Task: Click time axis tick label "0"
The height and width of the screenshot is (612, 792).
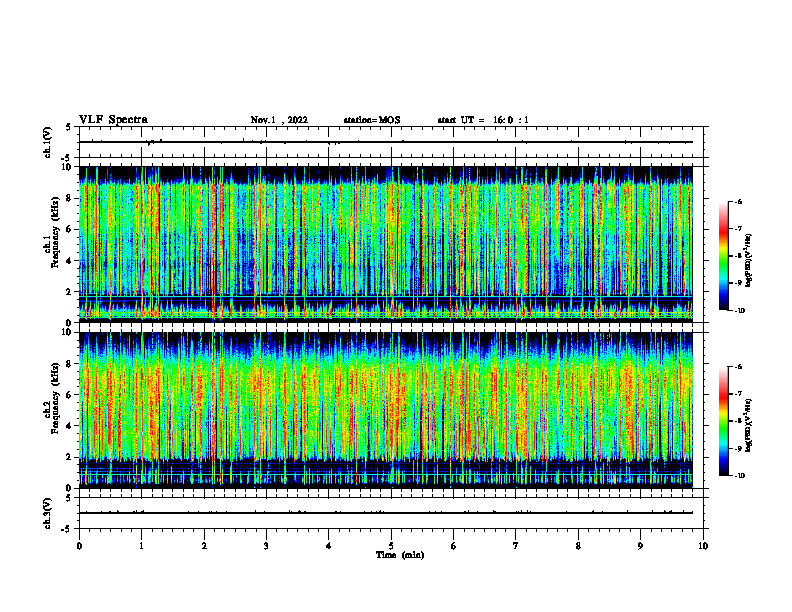Action: point(79,546)
